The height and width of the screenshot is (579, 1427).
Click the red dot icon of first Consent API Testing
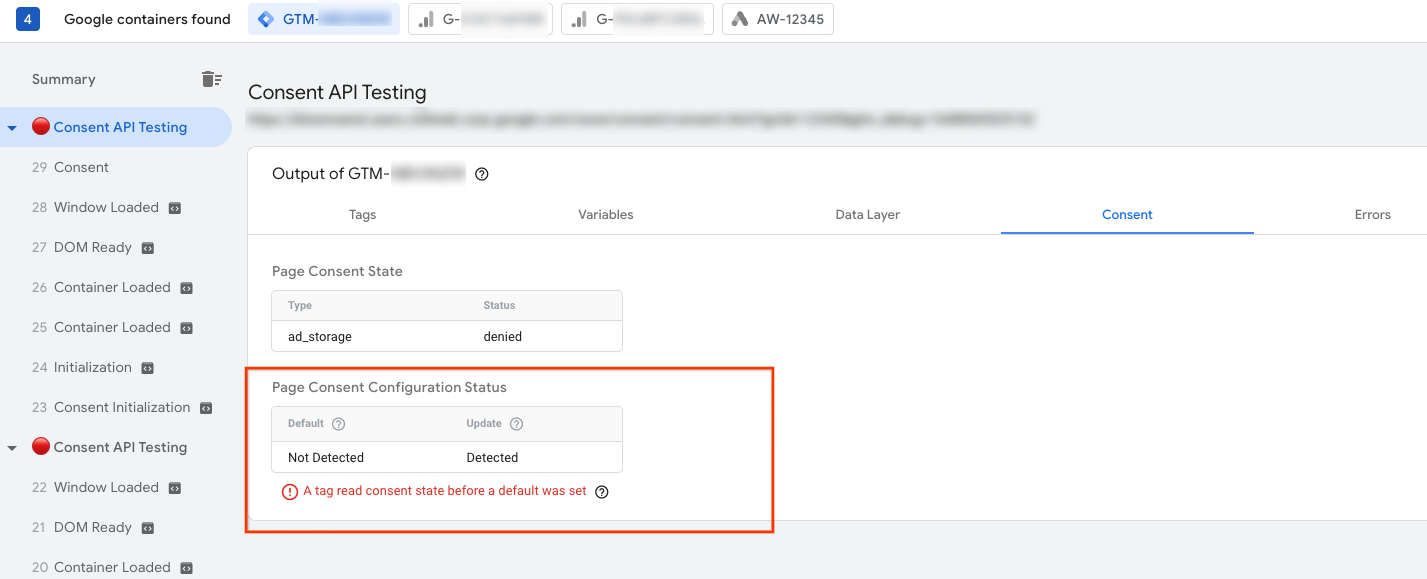(41, 127)
